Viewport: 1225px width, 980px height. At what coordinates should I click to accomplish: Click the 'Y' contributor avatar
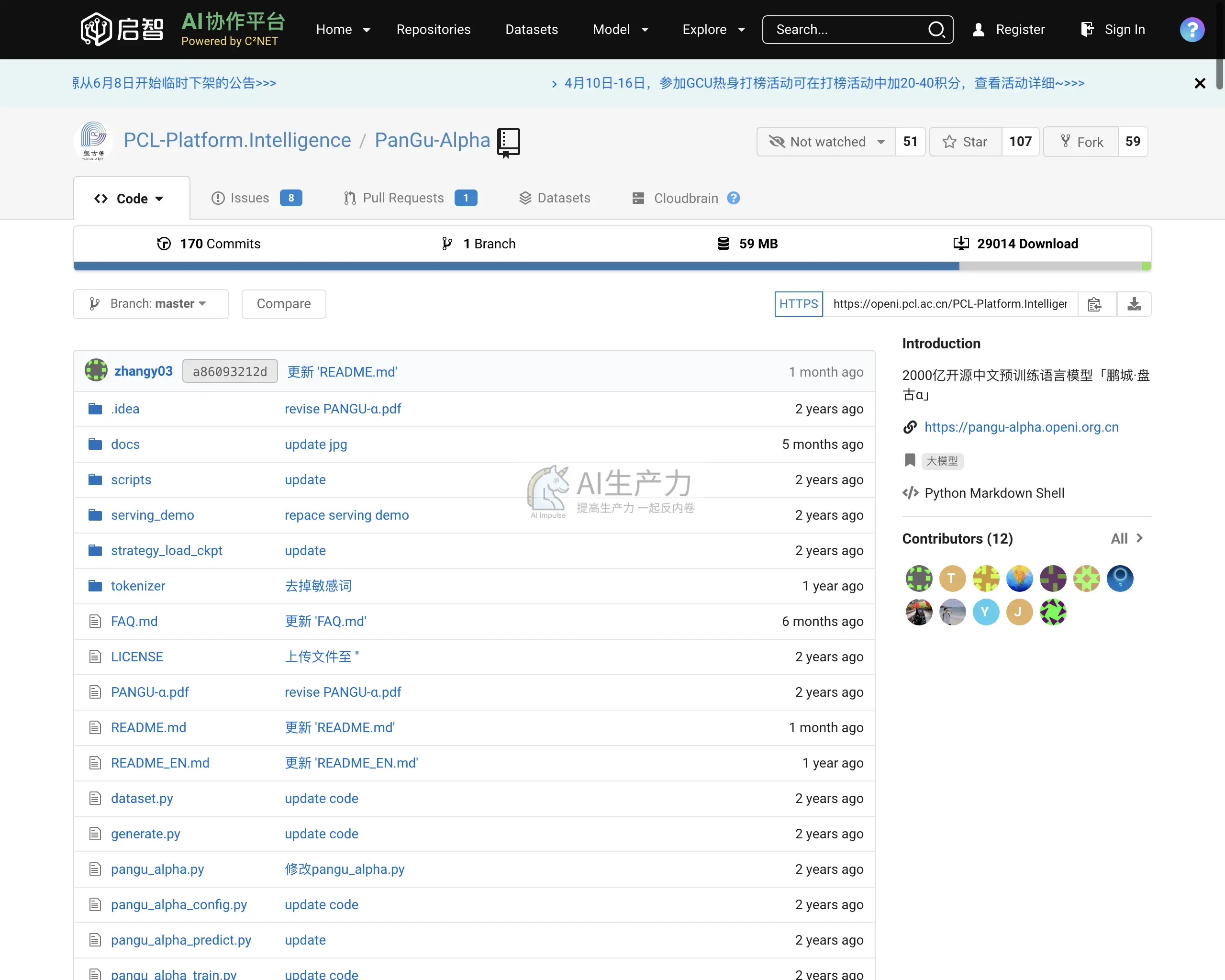coord(986,612)
